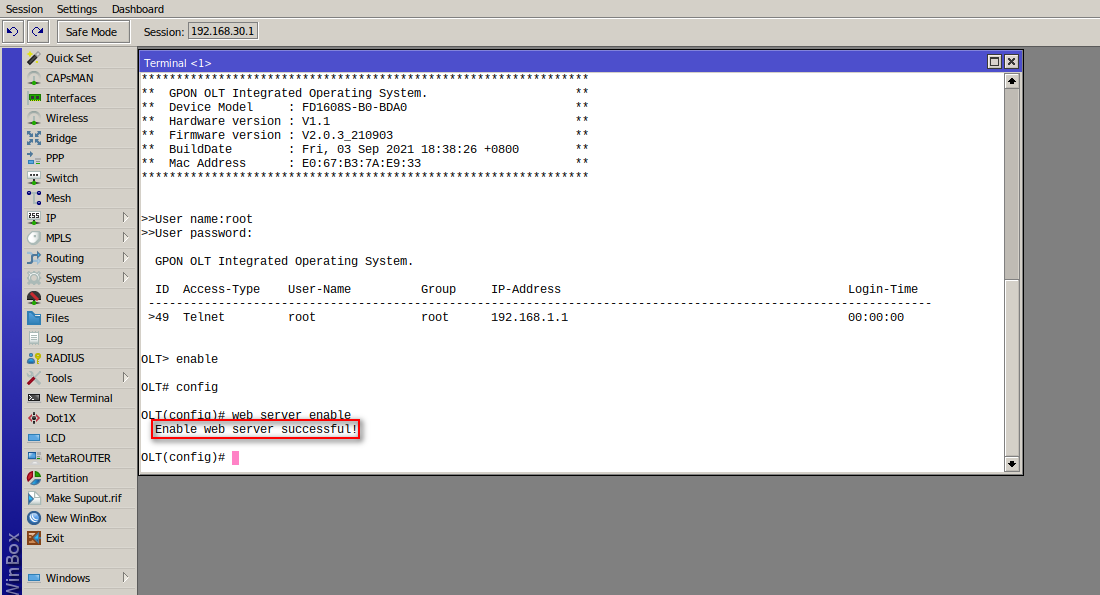Click the terminal scrollbar down arrow

point(1011,463)
